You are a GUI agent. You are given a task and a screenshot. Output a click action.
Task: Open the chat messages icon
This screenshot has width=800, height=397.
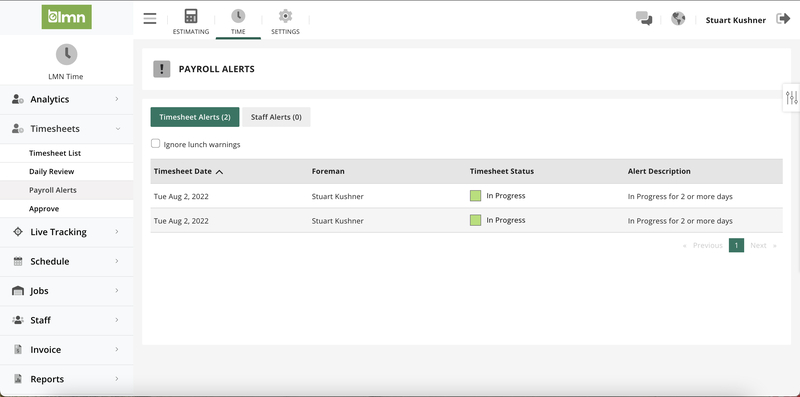pyautogui.click(x=644, y=19)
